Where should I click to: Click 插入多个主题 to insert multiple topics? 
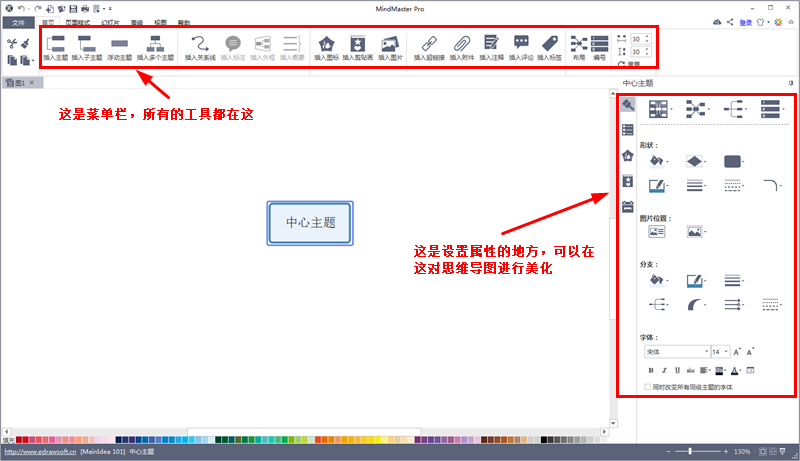click(x=155, y=48)
